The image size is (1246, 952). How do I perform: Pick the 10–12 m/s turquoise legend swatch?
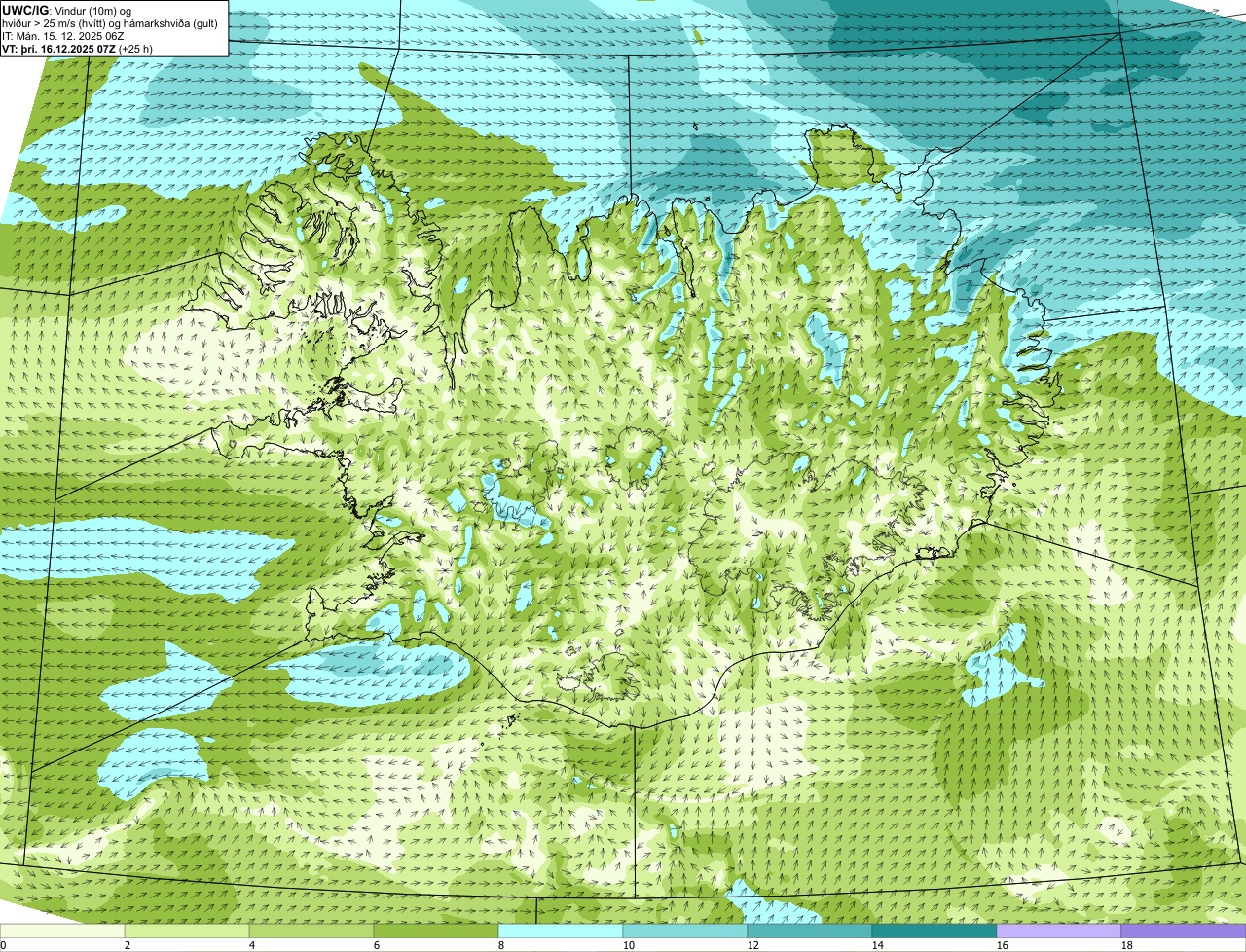click(685, 932)
